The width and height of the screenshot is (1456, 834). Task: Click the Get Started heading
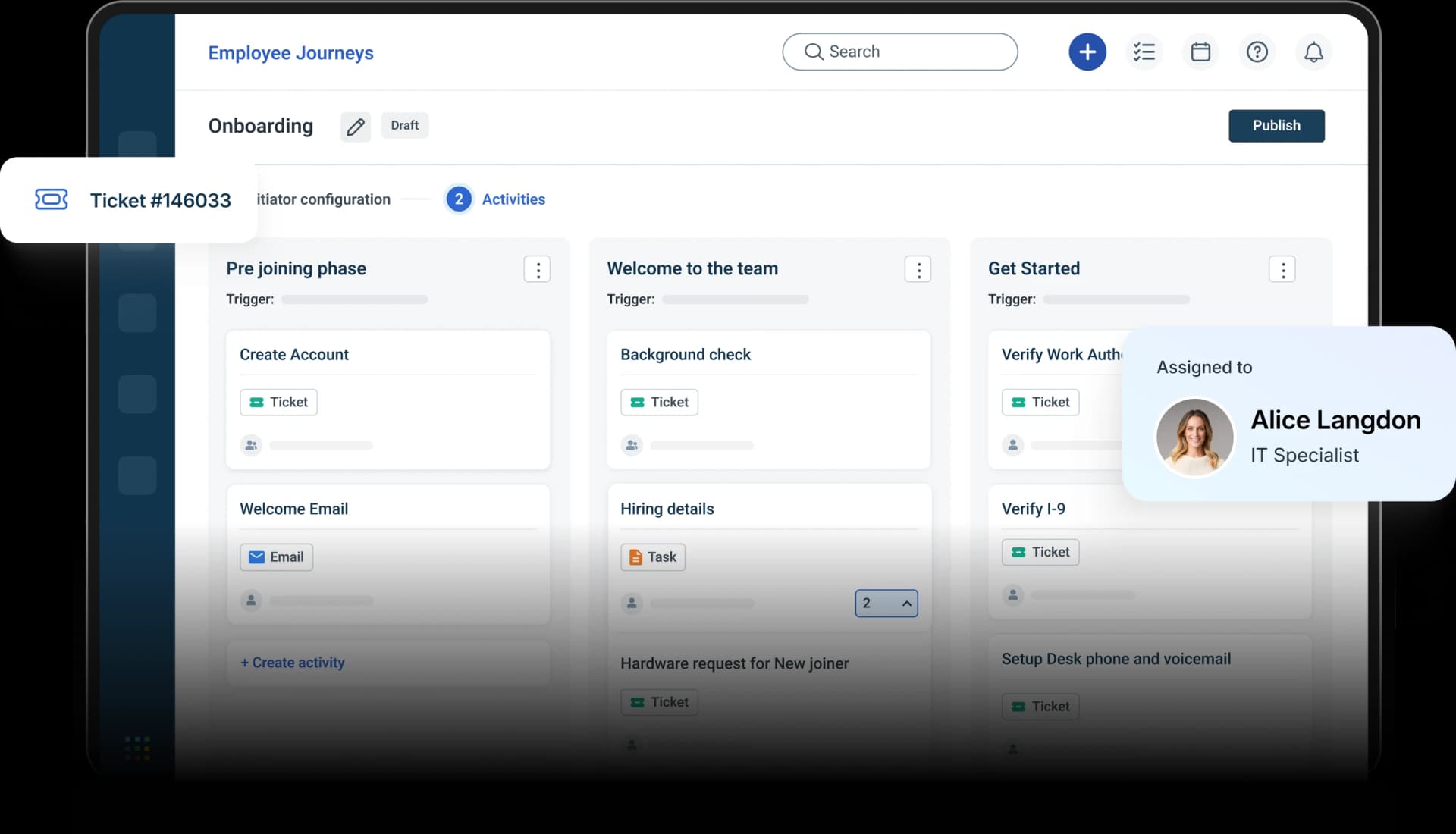(x=1034, y=268)
